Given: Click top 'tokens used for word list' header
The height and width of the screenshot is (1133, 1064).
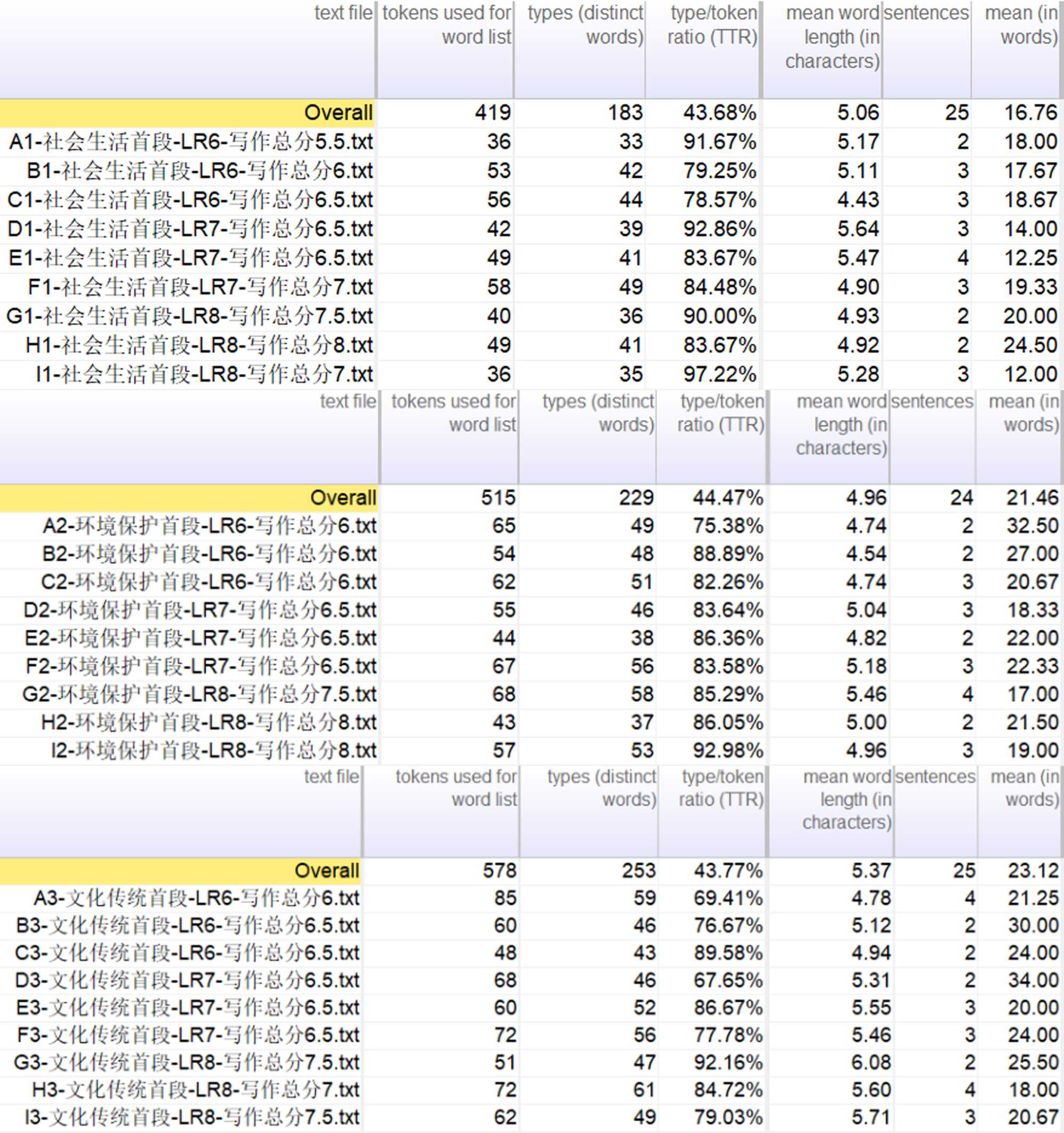Looking at the screenshot, I should (447, 25).
